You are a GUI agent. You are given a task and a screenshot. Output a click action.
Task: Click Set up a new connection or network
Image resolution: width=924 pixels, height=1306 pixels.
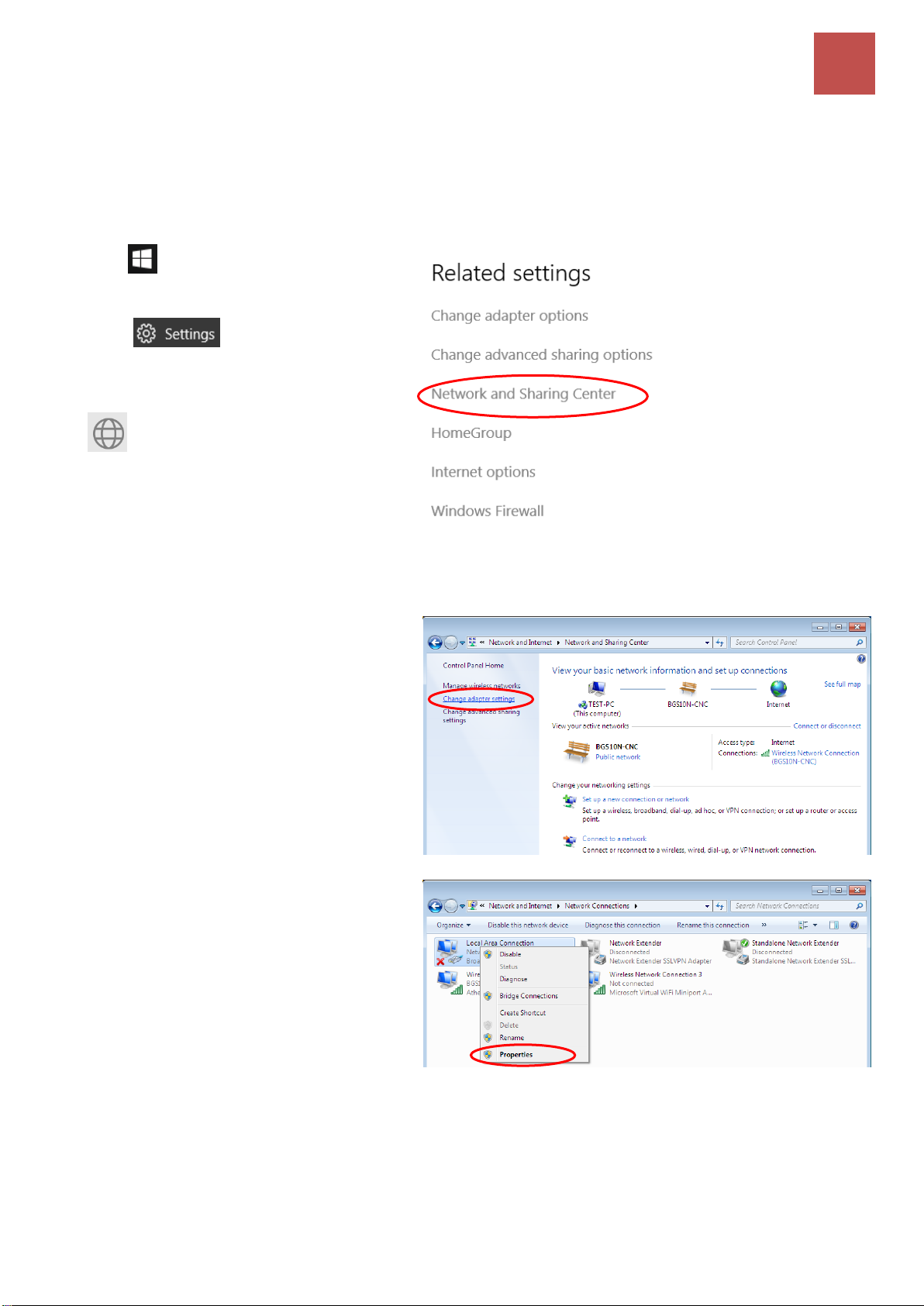pos(635,799)
